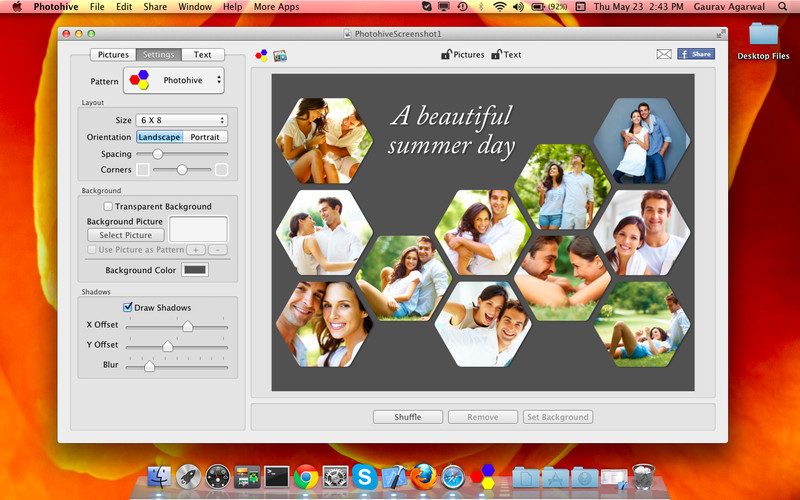Click the X Offset slider
This screenshot has width=800, height=500.
(x=177, y=326)
